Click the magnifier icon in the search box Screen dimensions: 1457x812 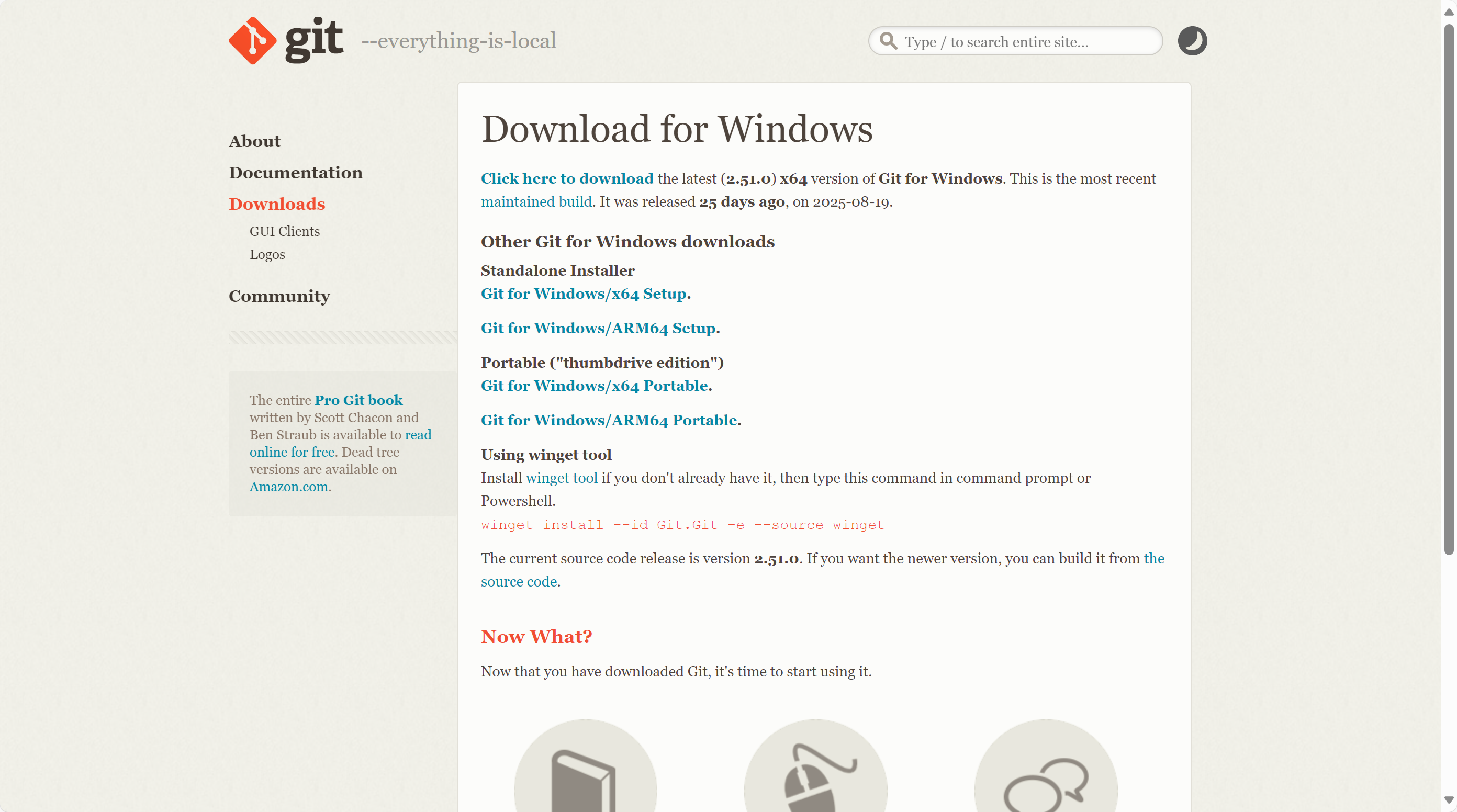click(x=889, y=41)
